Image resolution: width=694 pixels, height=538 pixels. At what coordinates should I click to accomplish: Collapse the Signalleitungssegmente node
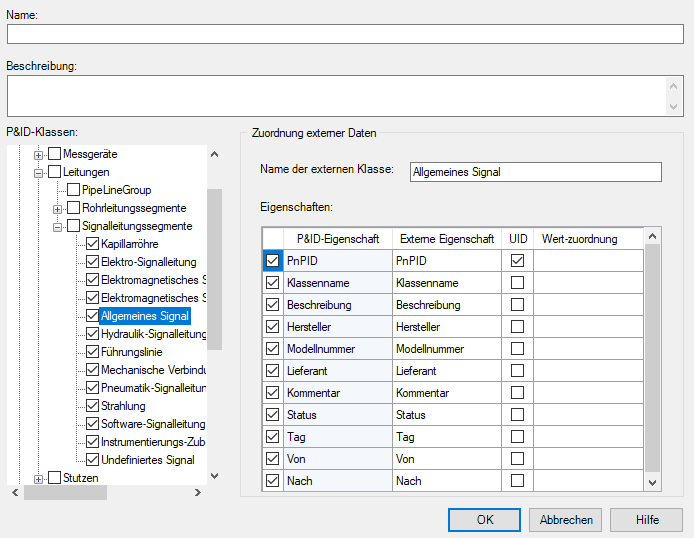pyautogui.click(x=59, y=226)
